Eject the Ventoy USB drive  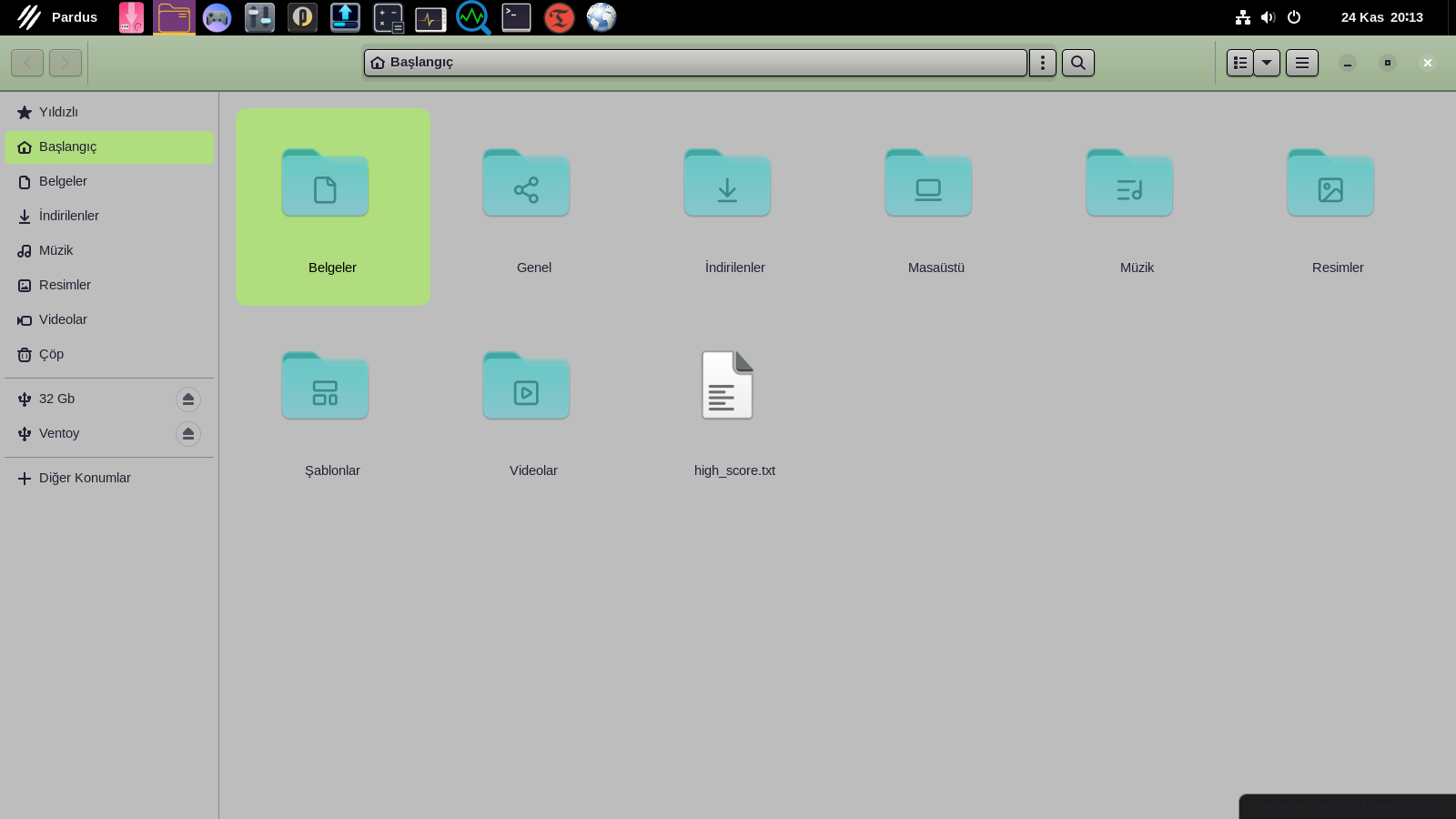(x=187, y=434)
